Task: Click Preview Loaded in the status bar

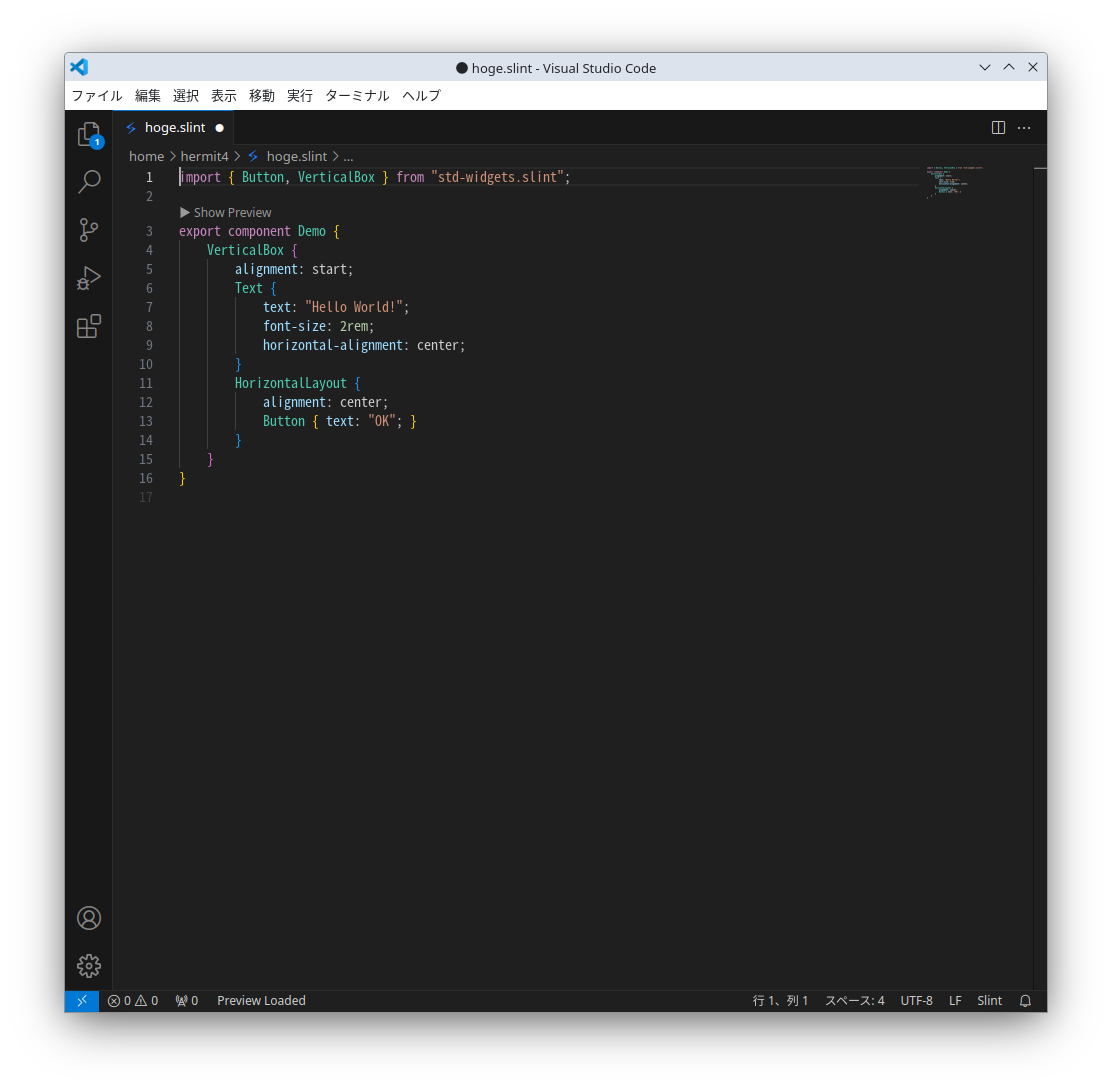Action: (261, 1000)
